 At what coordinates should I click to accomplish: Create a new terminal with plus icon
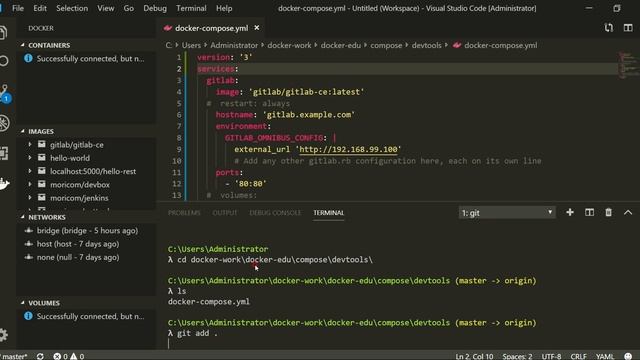570,212
